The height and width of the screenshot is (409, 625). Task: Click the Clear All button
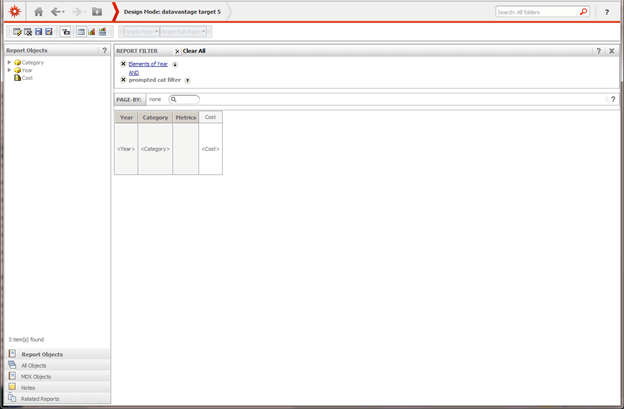coord(194,51)
